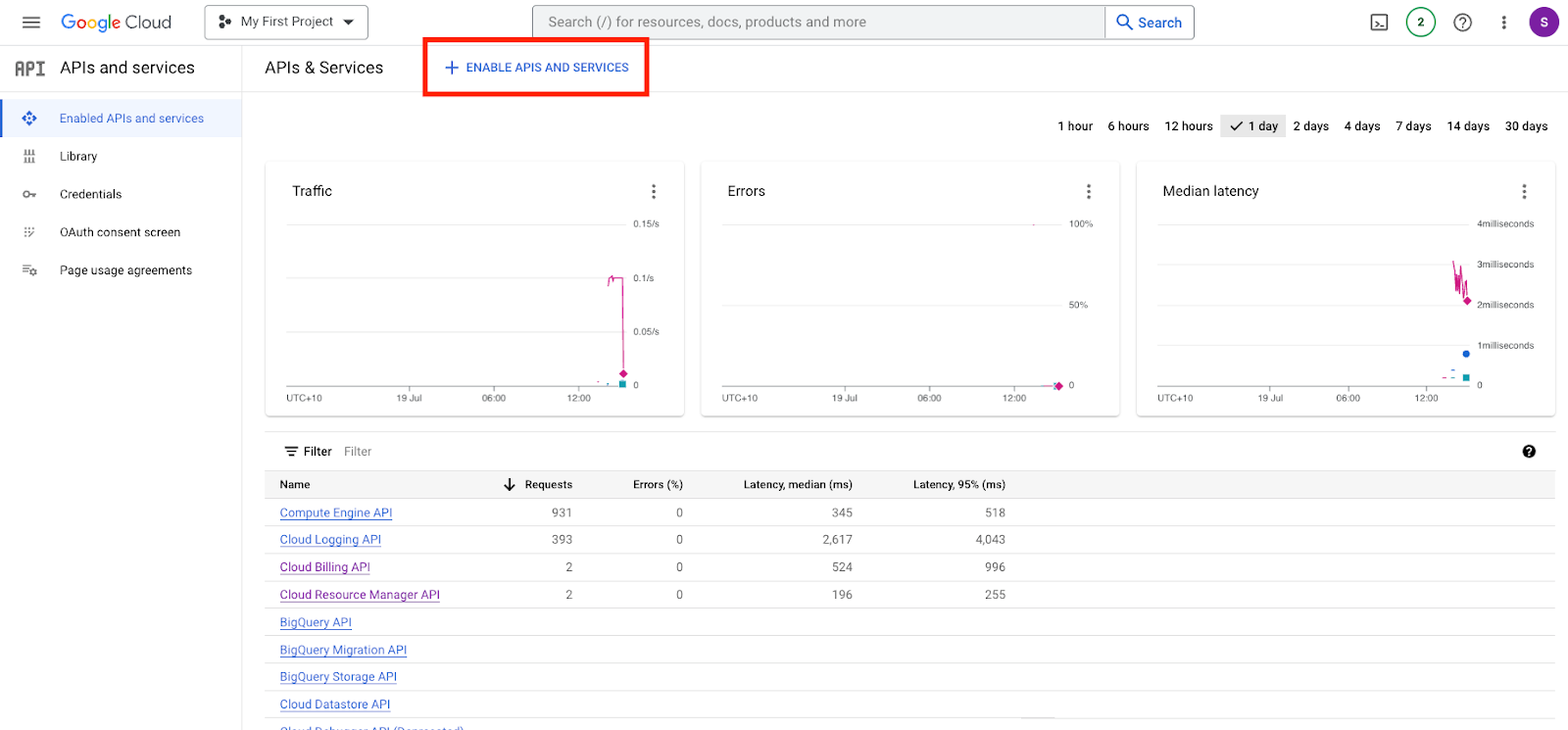Open Page usage agreements section
The width and height of the screenshot is (1568, 730).
pos(125,271)
